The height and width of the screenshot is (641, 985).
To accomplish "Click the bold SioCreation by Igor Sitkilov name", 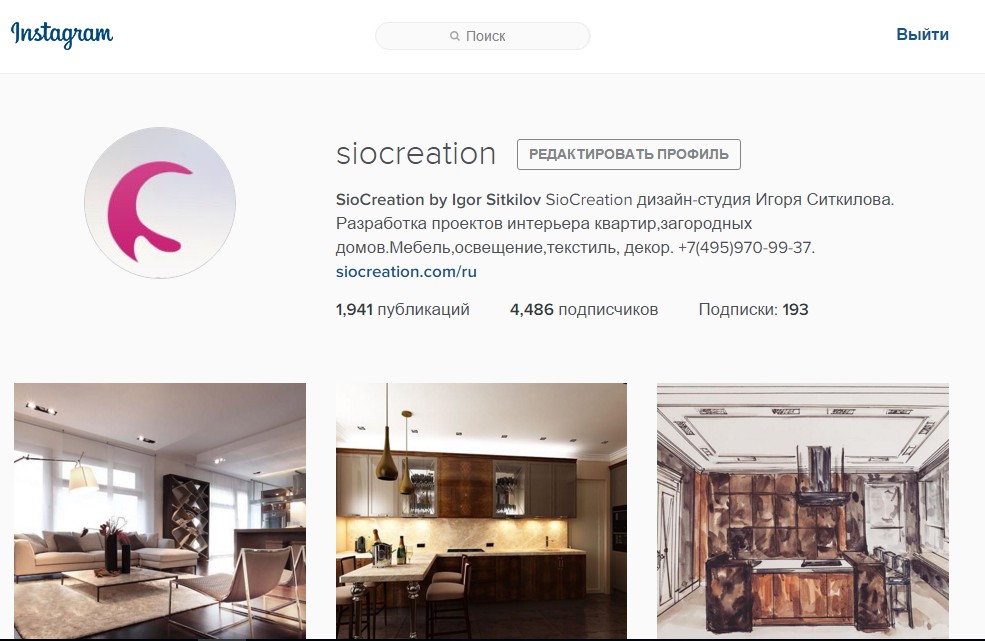I will click(438, 200).
